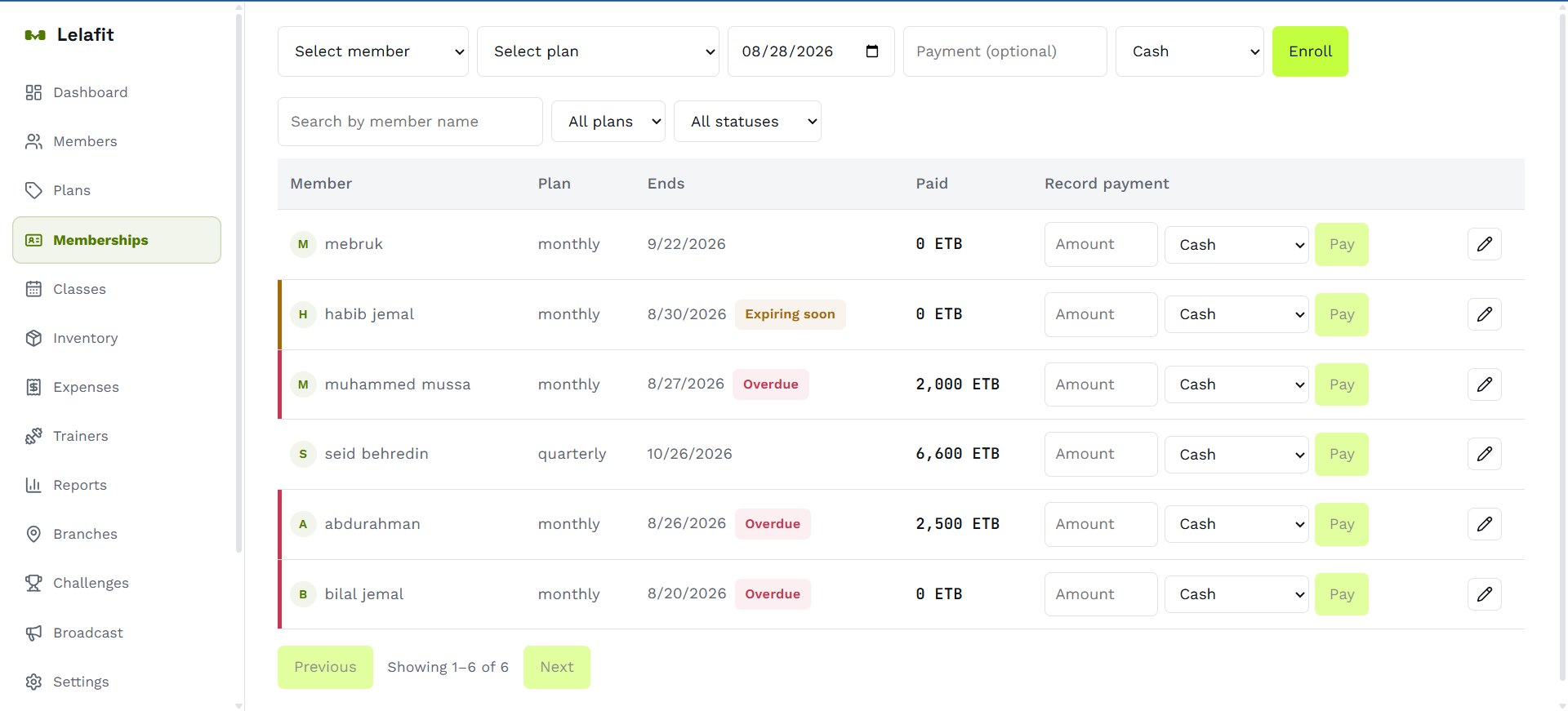This screenshot has height=711, width=1568.
Task: Open enrollment payment method Cash dropdown
Action: (x=1190, y=51)
